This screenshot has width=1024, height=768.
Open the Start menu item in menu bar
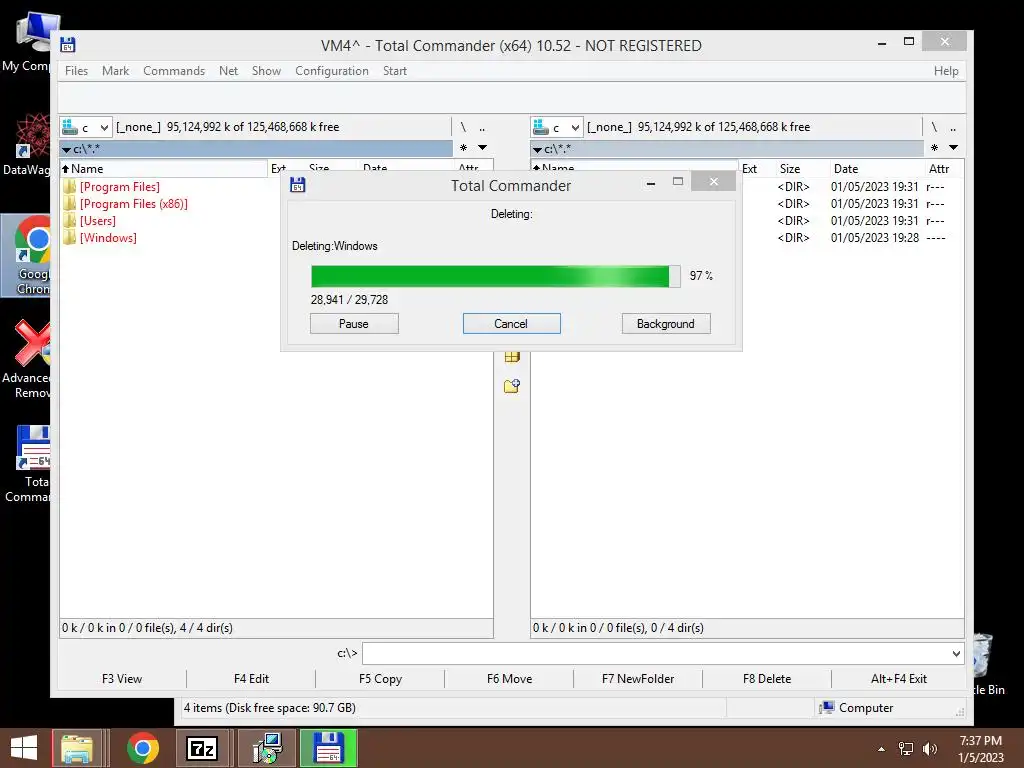(395, 71)
